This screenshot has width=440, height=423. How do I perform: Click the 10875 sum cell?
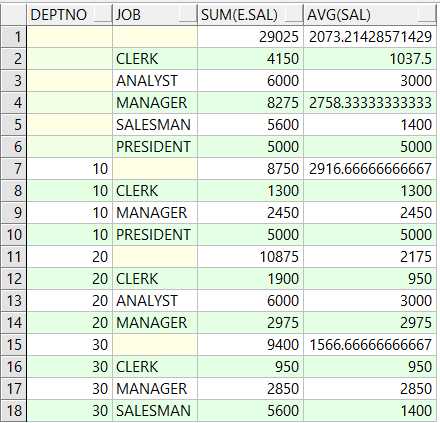(x=251, y=257)
